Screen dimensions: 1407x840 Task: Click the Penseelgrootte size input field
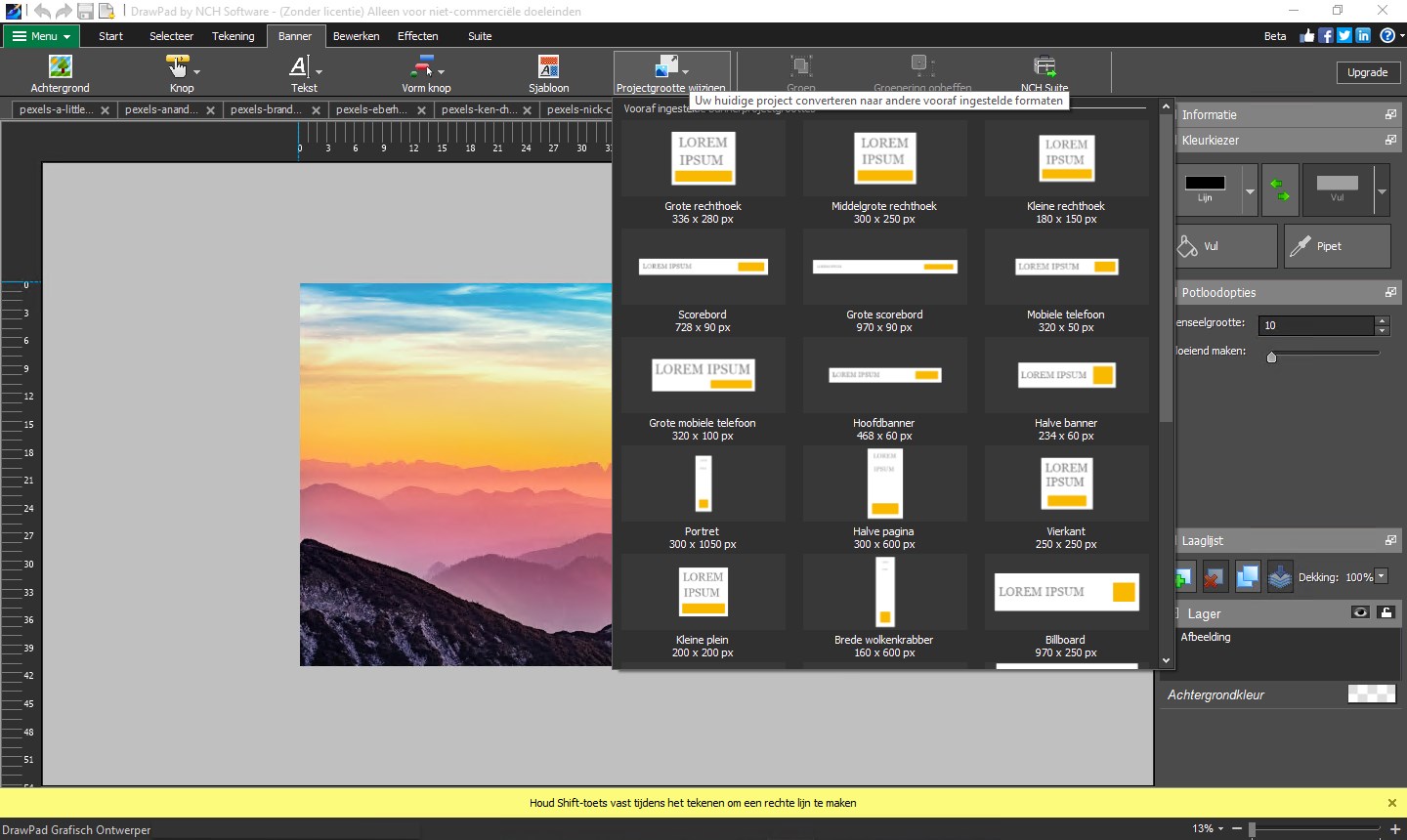pyautogui.click(x=1316, y=325)
